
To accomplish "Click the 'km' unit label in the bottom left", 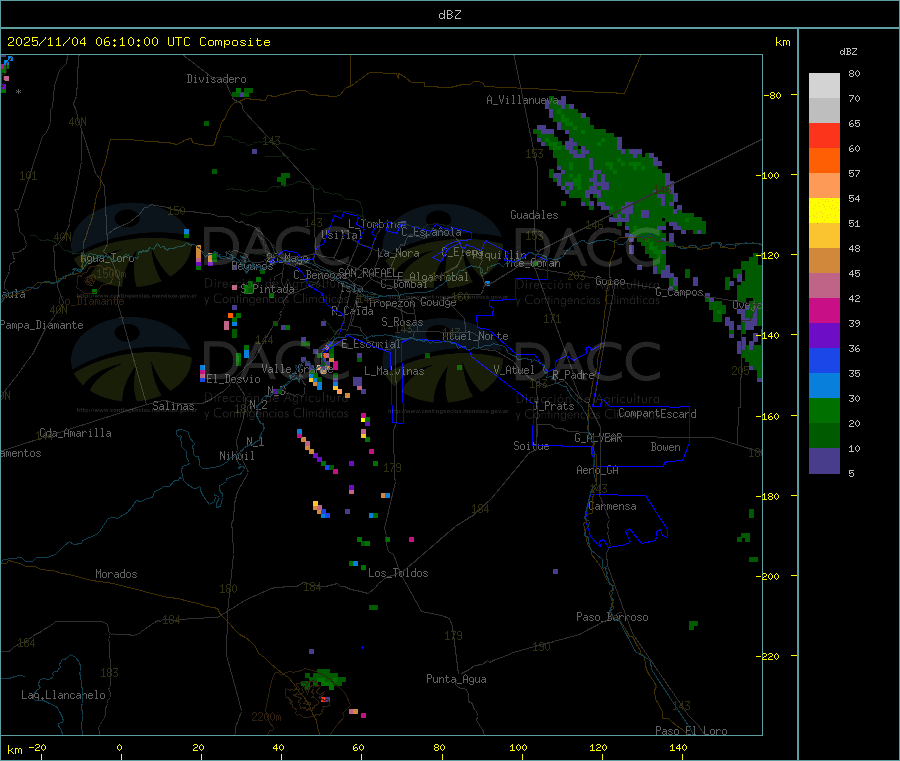I will coord(15,750).
